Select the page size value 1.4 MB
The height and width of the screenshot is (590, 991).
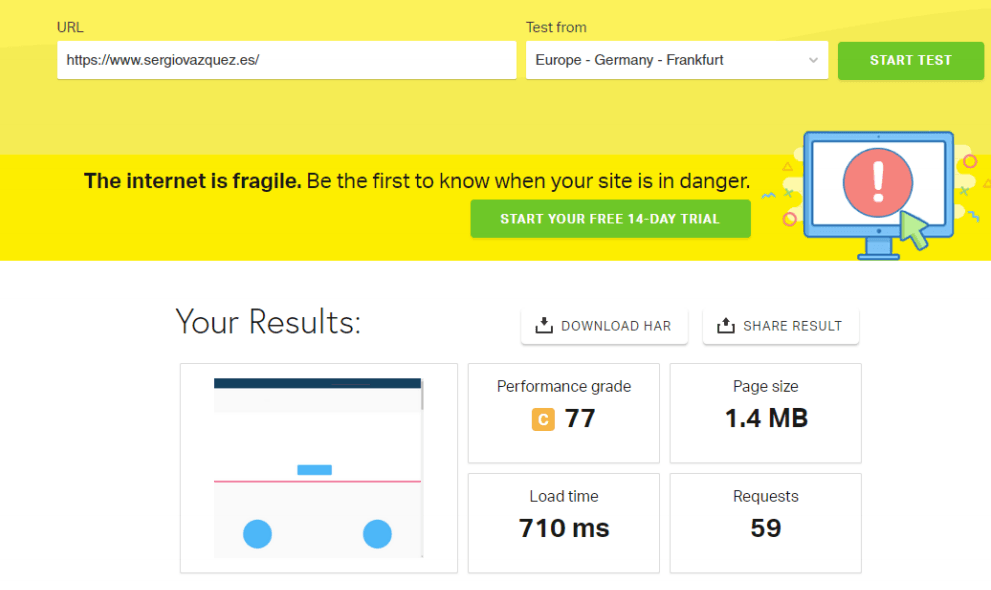(766, 418)
